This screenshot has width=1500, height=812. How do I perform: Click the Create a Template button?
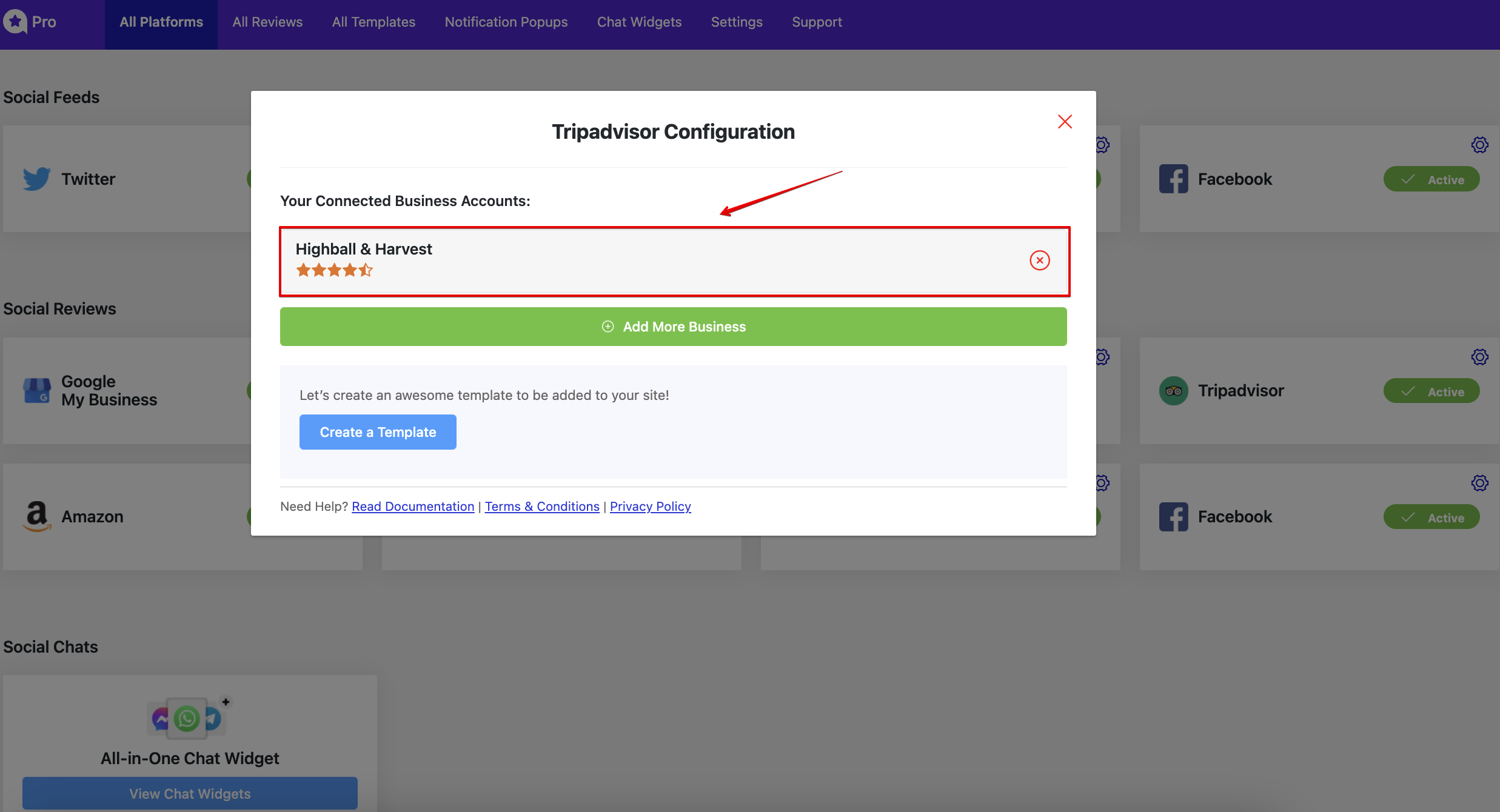[x=378, y=432]
